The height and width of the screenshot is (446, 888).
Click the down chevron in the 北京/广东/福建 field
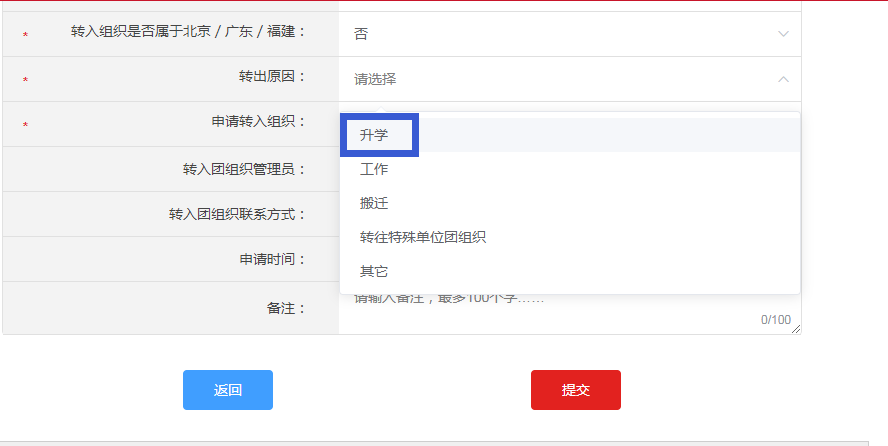(x=782, y=34)
